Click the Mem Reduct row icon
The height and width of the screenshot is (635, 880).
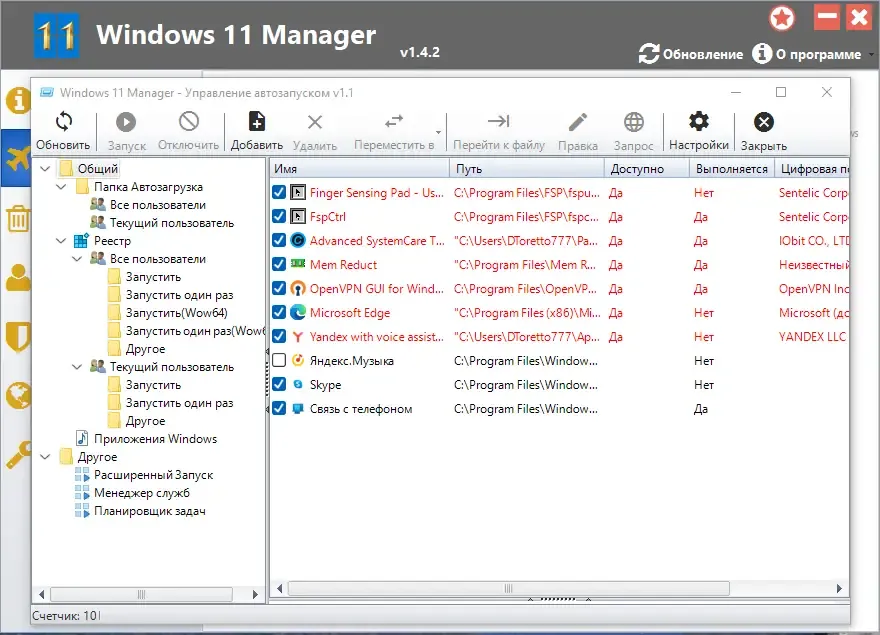coord(298,264)
